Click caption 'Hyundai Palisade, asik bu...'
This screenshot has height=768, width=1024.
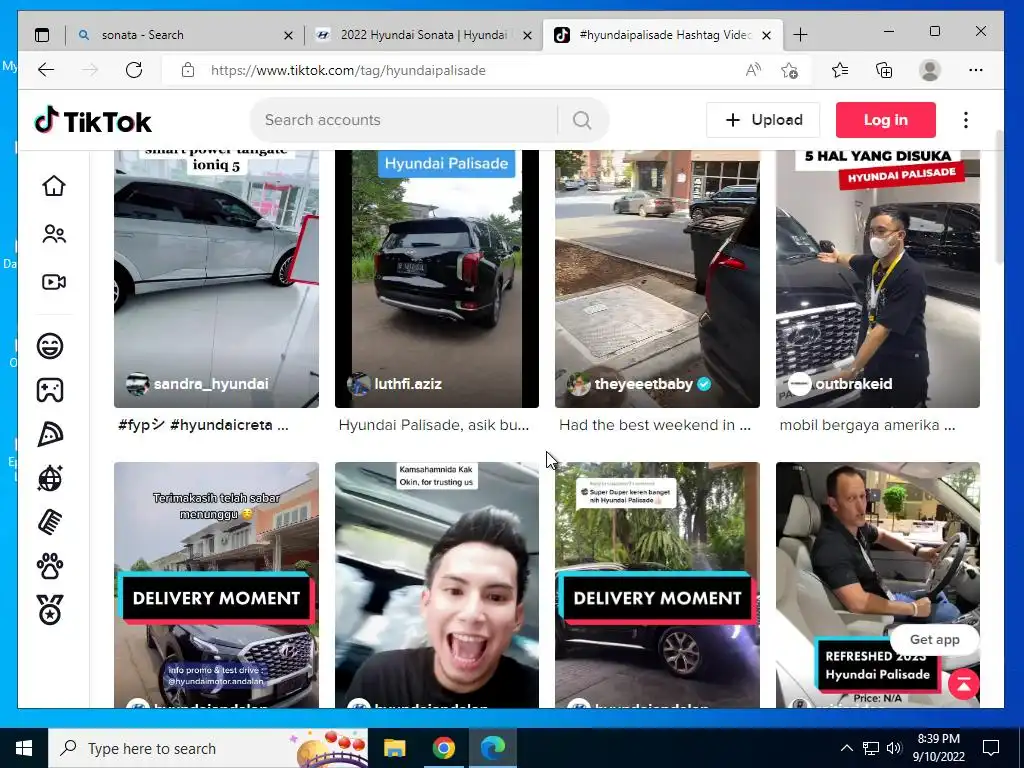pyautogui.click(x=434, y=425)
